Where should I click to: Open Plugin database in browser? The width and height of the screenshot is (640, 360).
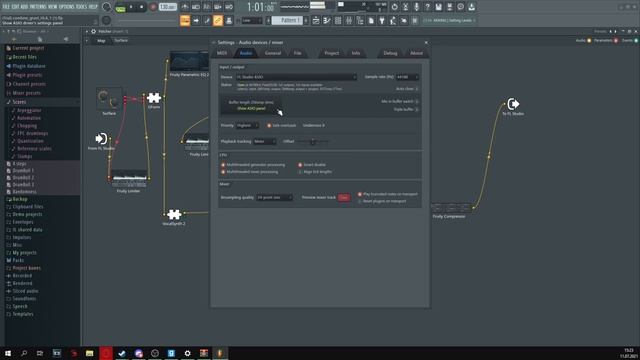29,66
